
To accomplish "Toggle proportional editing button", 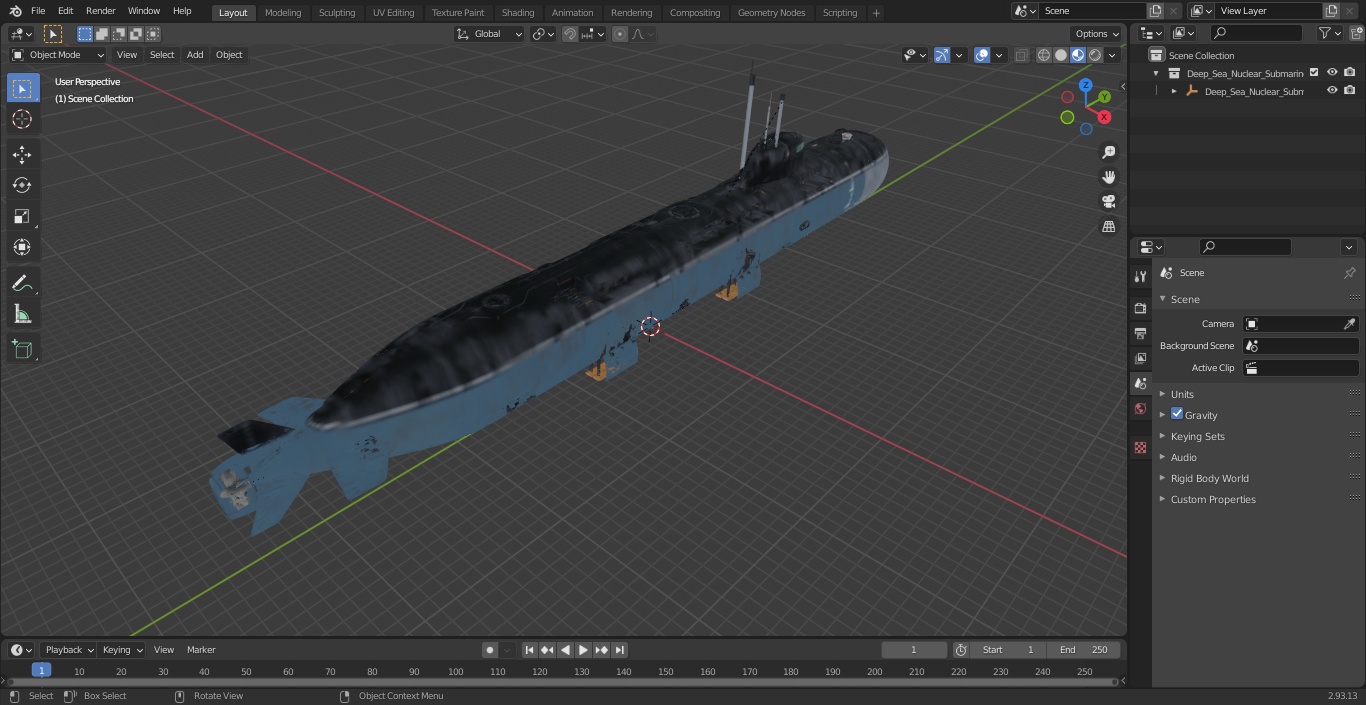I will click(x=620, y=34).
